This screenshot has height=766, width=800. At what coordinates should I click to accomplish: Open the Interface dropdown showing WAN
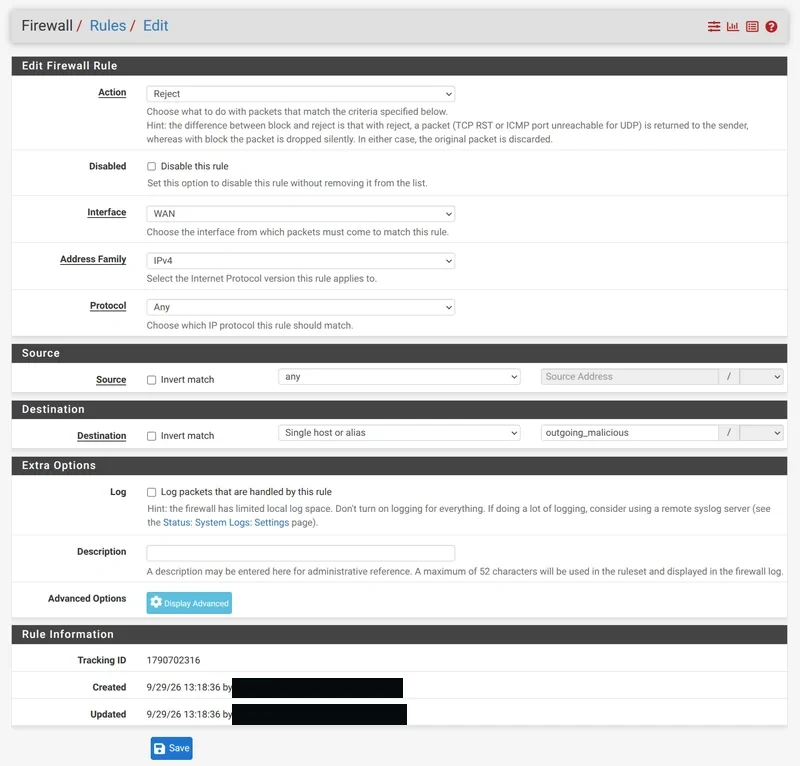[301, 214]
